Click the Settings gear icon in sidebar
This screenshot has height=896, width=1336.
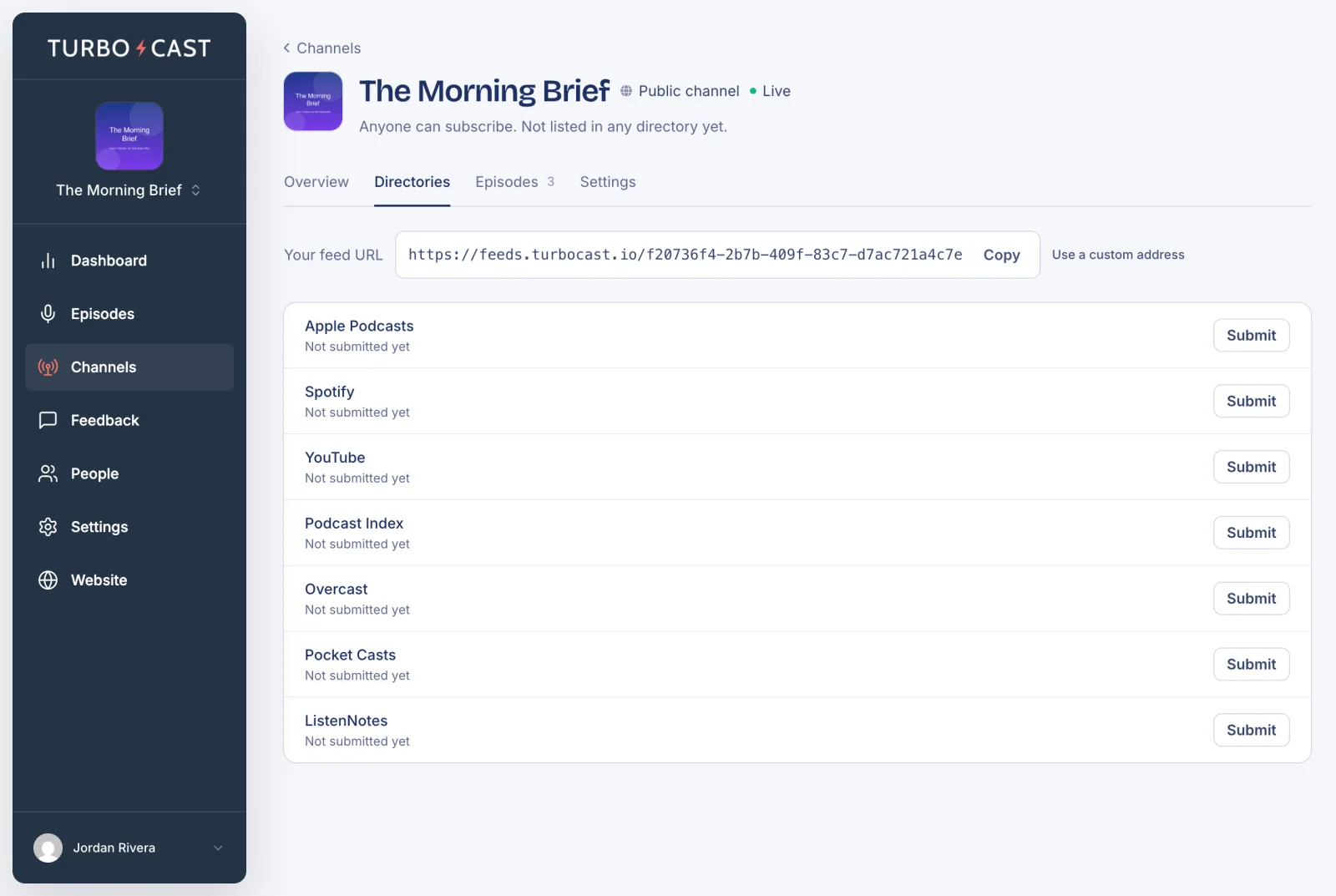click(48, 527)
